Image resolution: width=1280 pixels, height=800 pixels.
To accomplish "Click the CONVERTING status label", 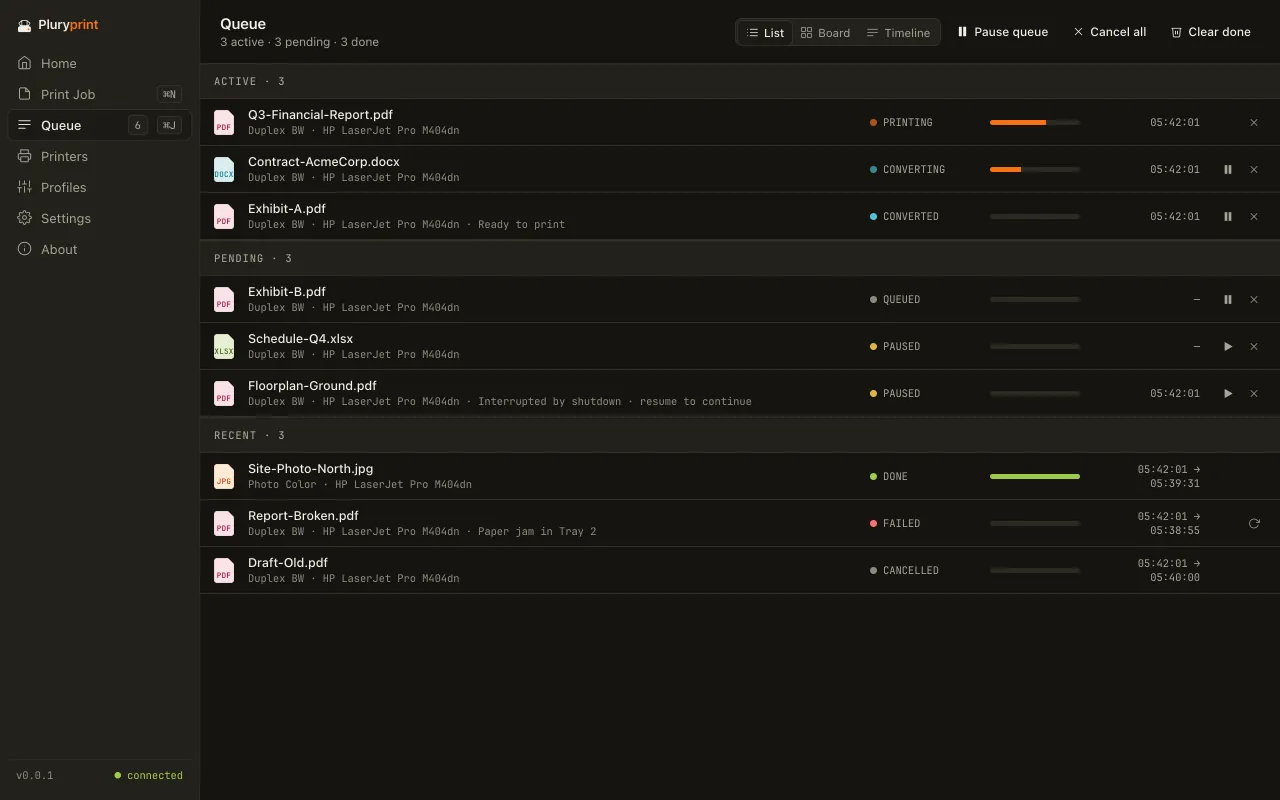I will click(x=914, y=169).
